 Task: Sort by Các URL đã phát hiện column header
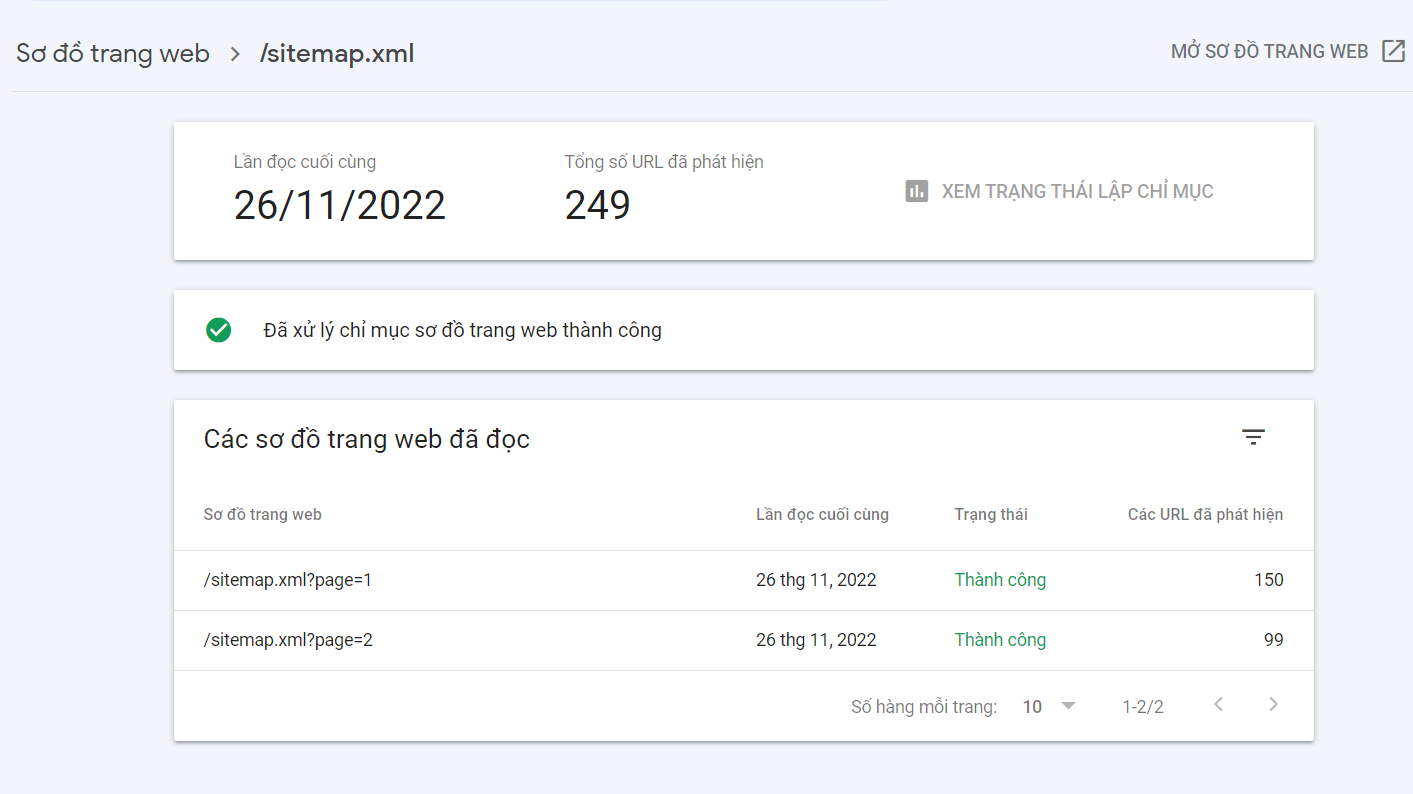click(x=1205, y=515)
